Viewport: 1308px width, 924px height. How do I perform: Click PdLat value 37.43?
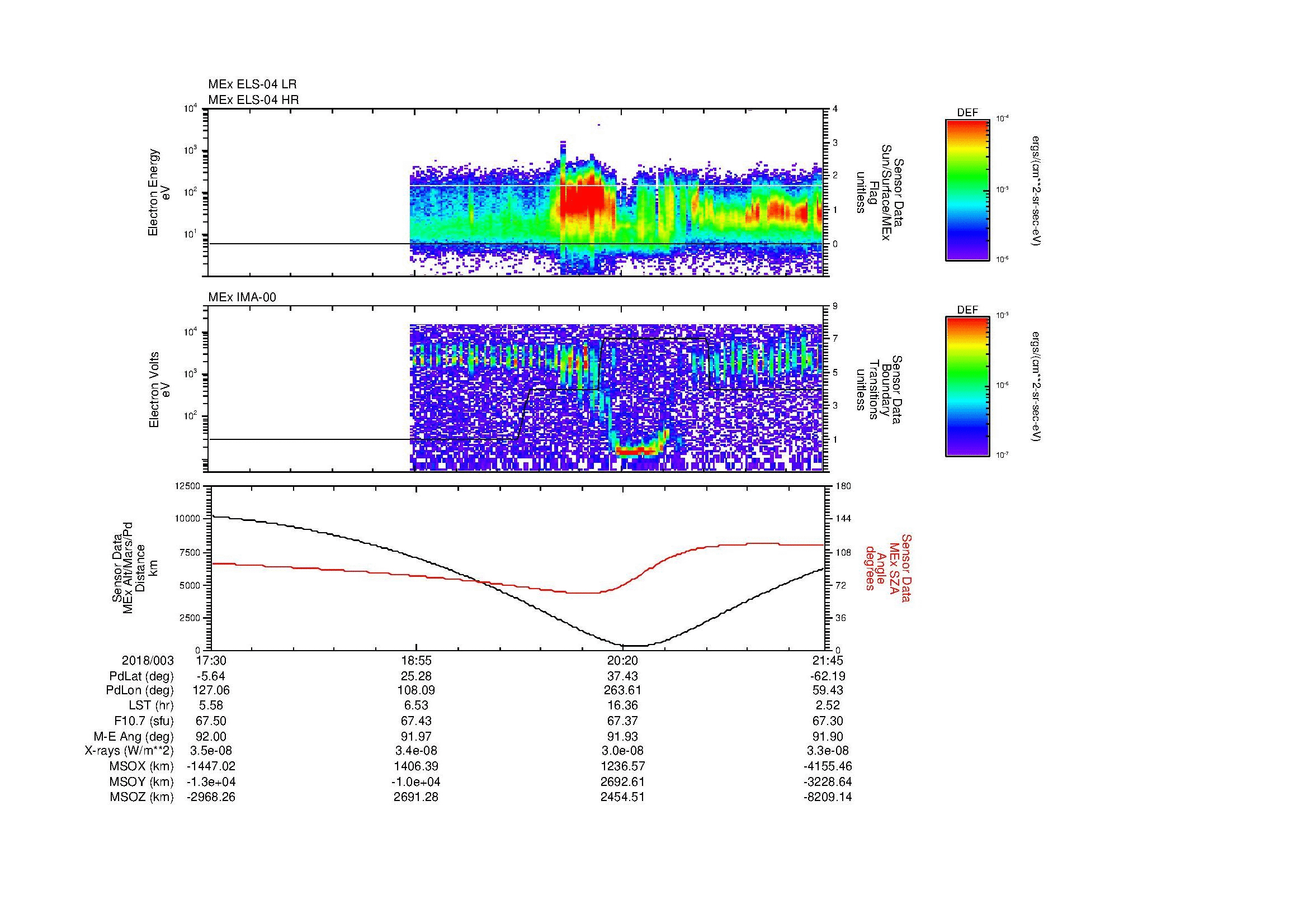(x=622, y=676)
